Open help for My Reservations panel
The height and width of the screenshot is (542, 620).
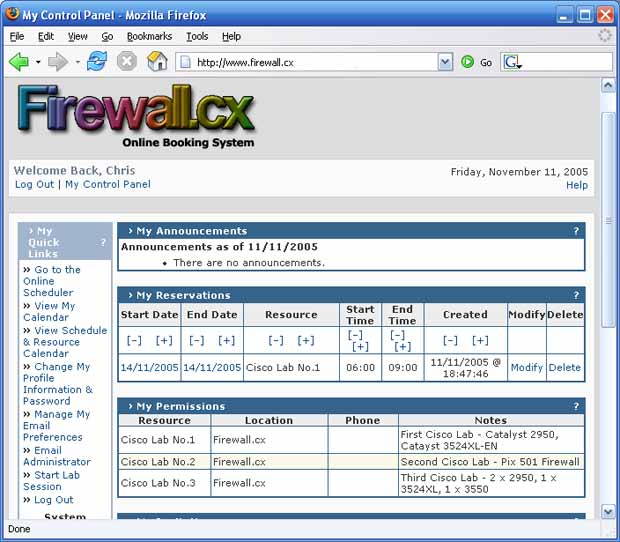[x=576, y=295]
